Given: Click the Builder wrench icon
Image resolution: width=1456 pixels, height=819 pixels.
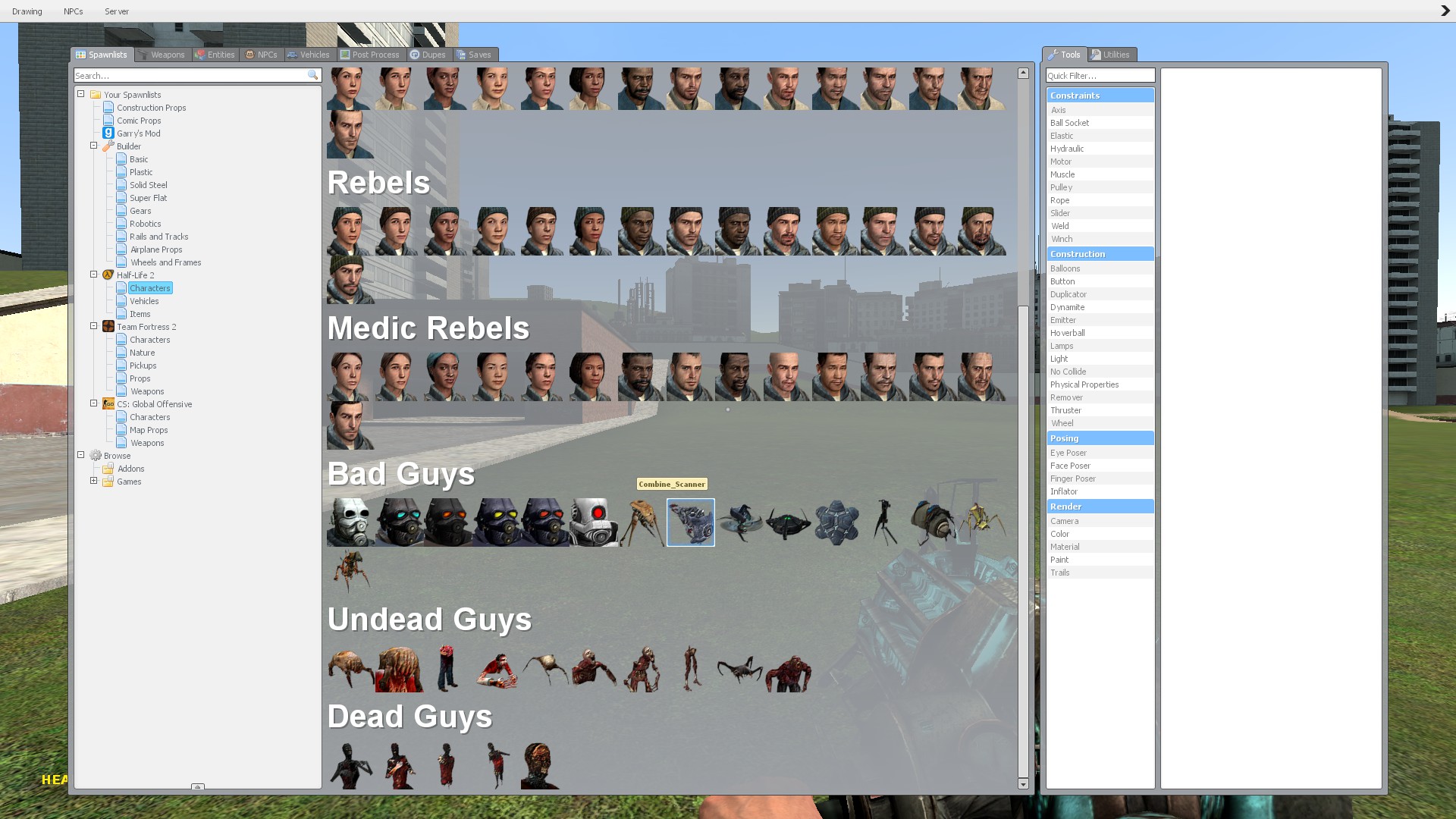Looking at the screenshot, I should click(108, 146).
